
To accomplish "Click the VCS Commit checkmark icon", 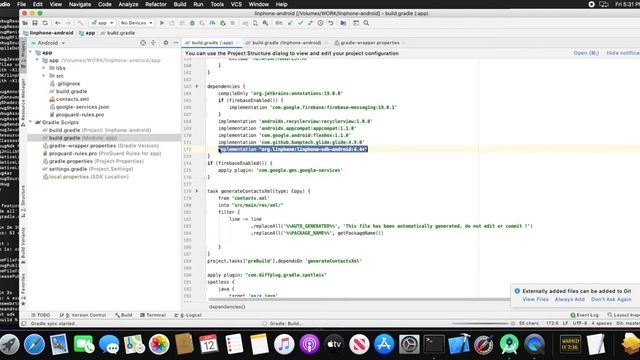I will (300, 23).
